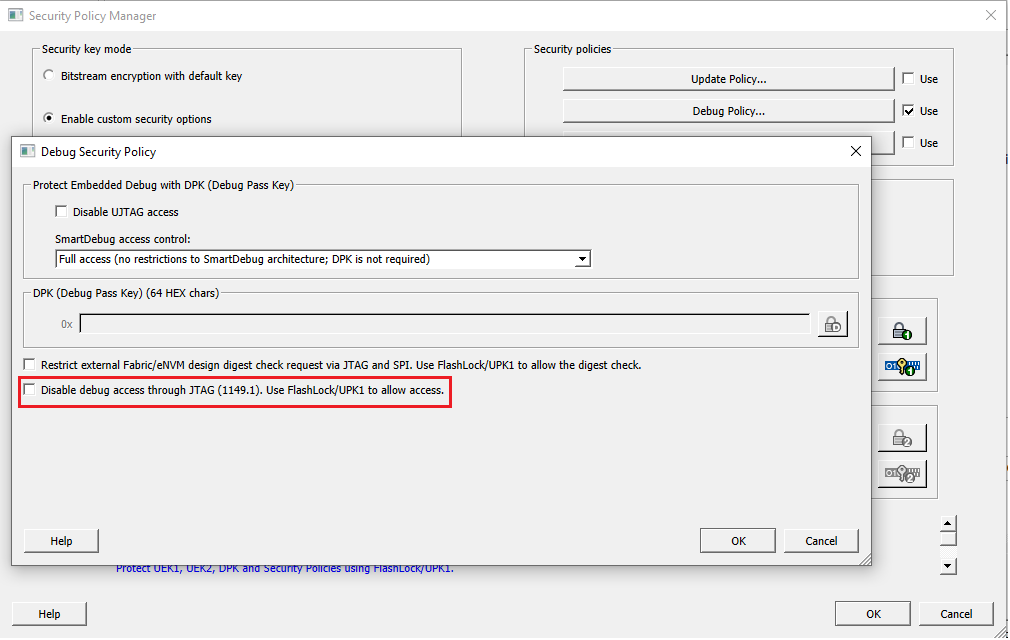The height and width of the screenshot is (640, 1010).
Task: Click Help in Security Policy Manager window
Action: [49, 614]
